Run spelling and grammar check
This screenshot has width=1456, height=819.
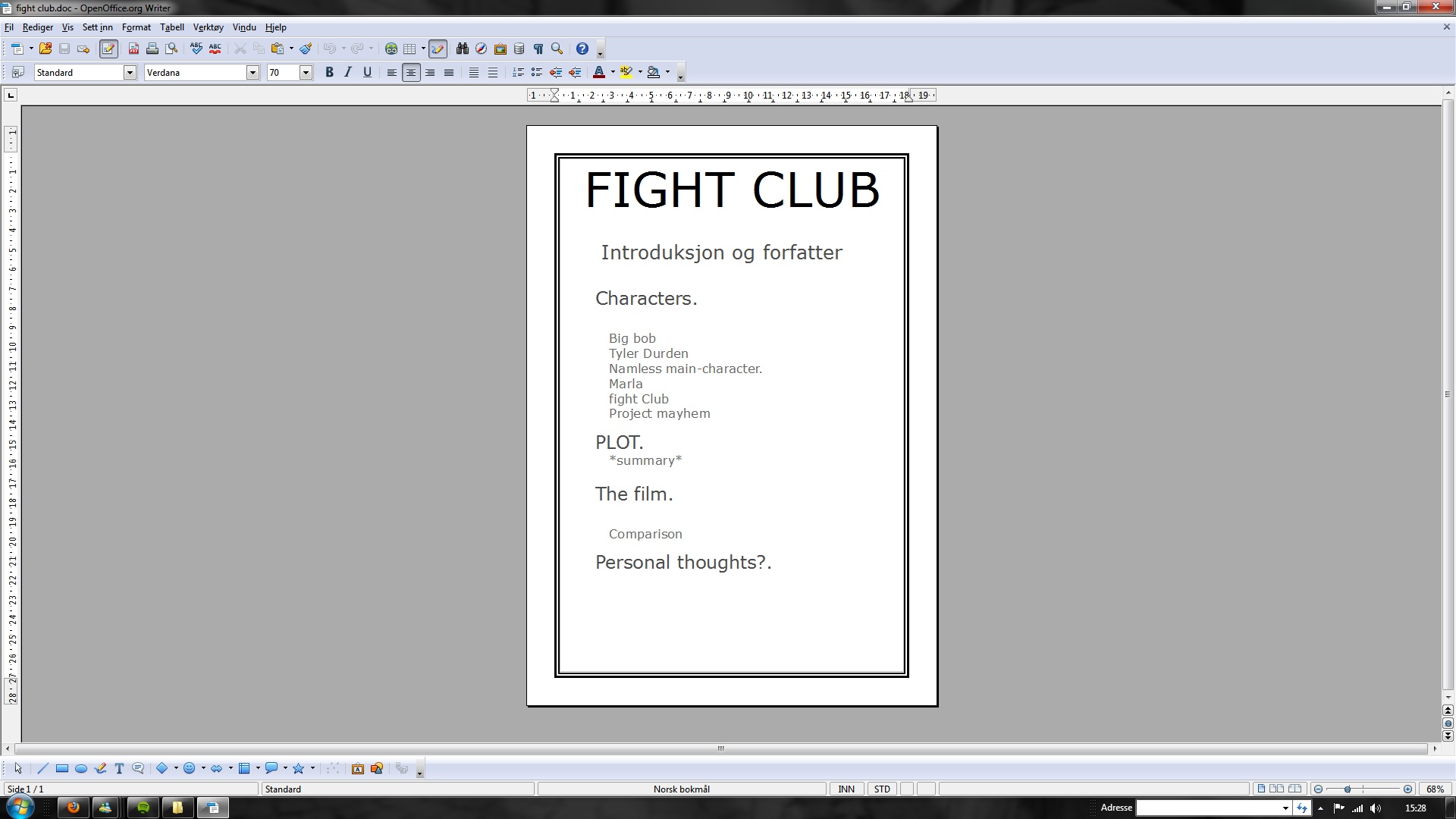coord(196,49)
